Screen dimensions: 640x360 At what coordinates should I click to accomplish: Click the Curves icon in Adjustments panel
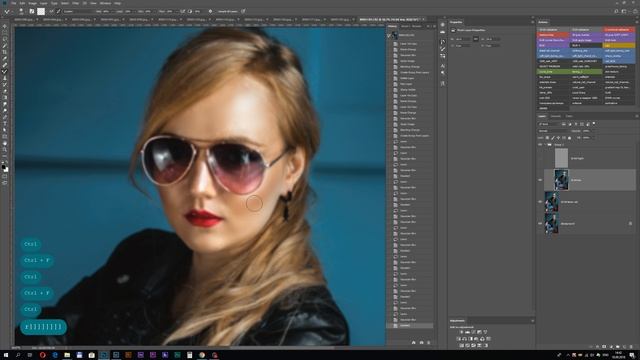(473, 332)
